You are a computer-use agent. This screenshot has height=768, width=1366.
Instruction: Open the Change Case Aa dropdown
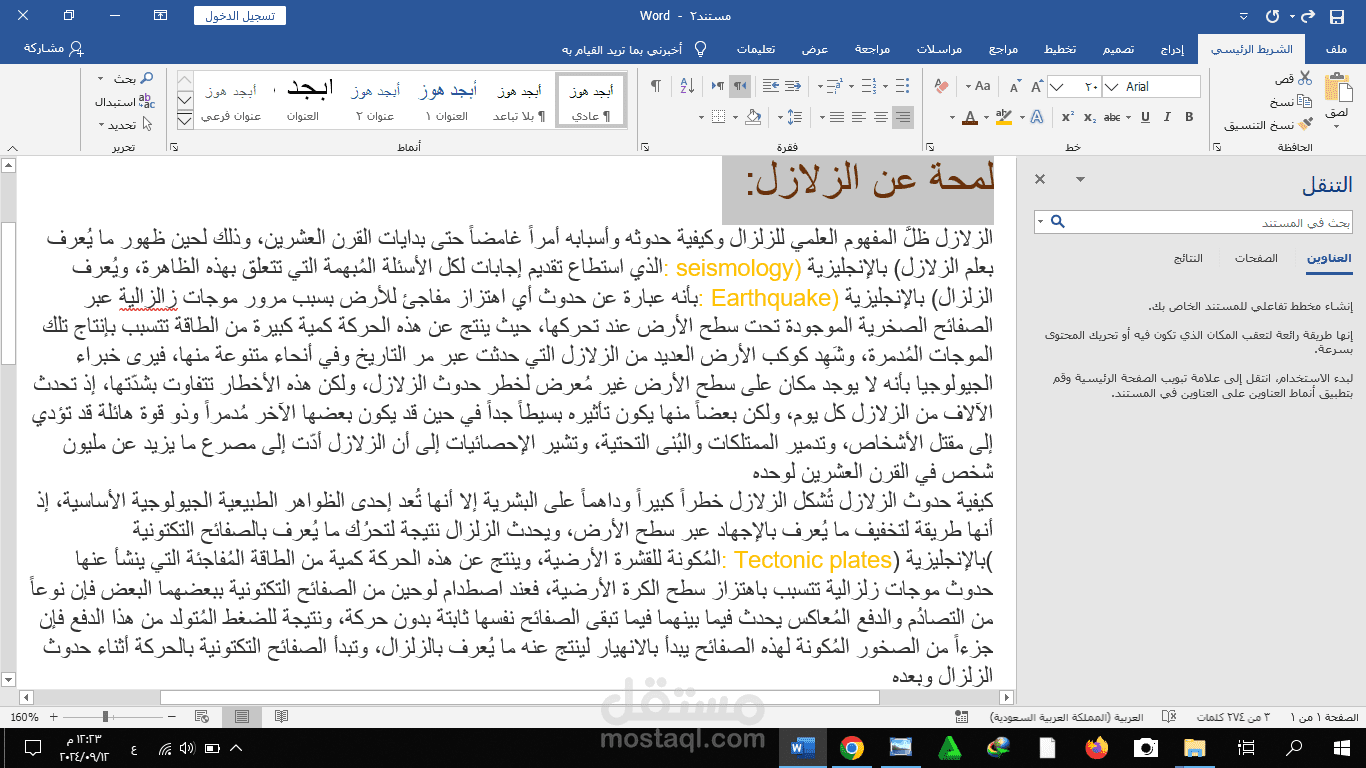978,86
